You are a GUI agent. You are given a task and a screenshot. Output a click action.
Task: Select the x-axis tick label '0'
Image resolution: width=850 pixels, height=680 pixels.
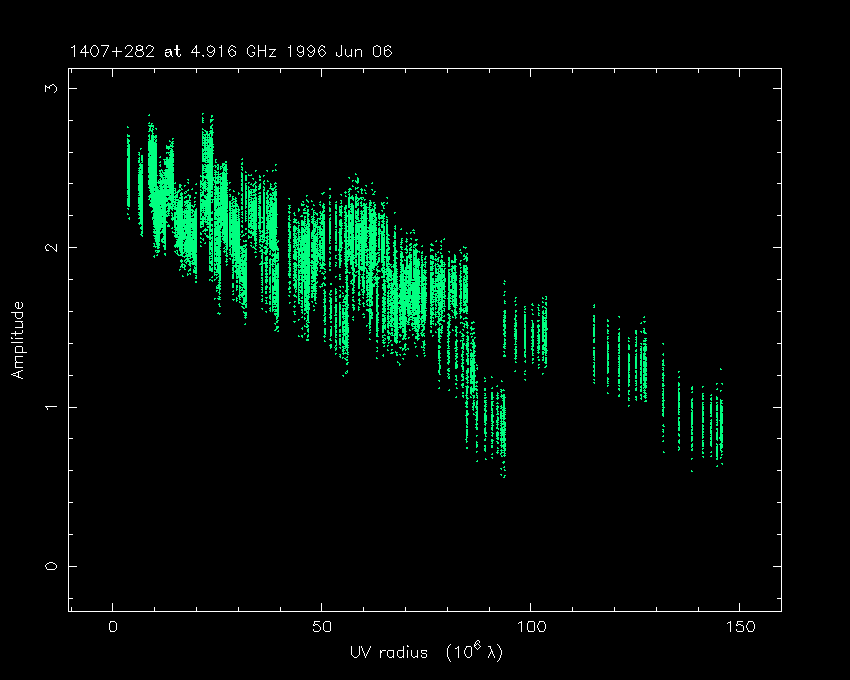[113, 627]
